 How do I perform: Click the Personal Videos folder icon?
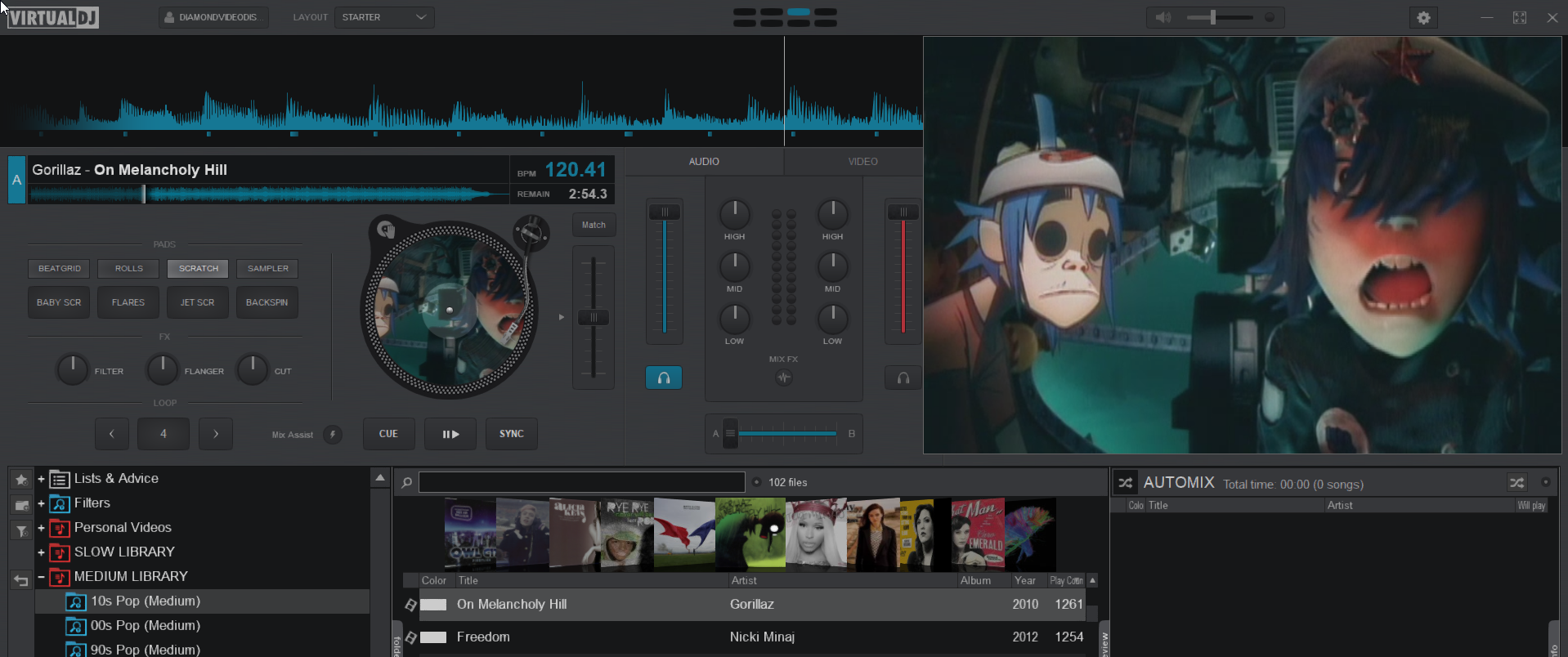[60, 528]
